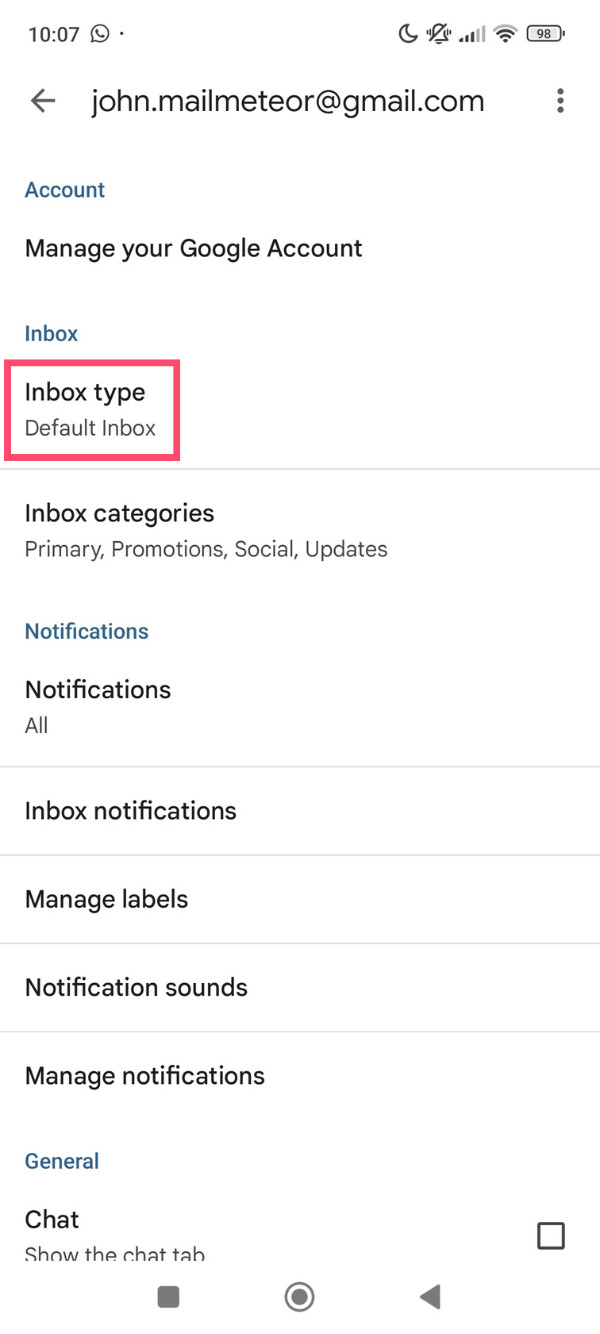Screen dimensions: 600x1334
Task: Open the three-dot overflow menu
Action: click(560, 100)
